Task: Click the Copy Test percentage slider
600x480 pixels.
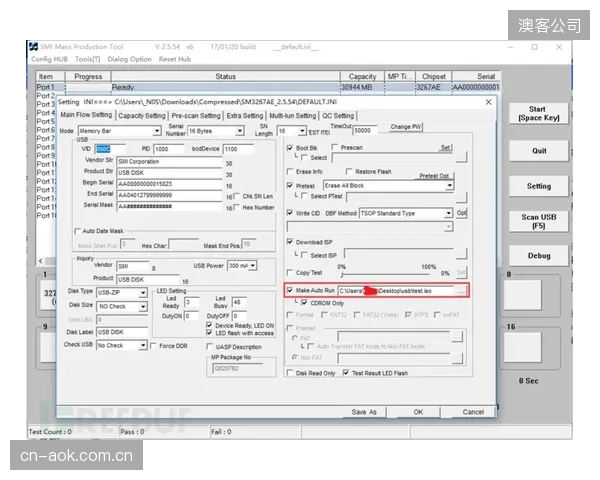Action: pos(385,274)
